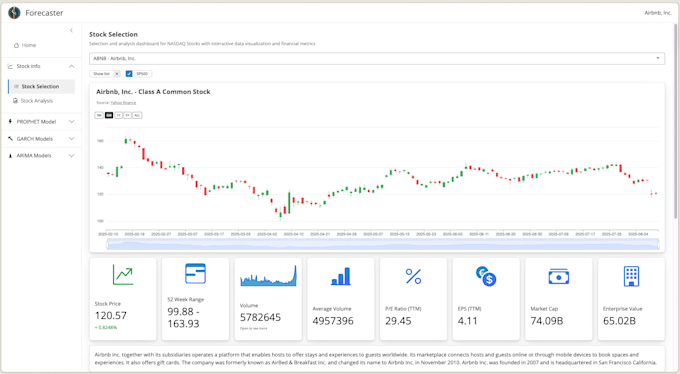Select the 5Y chart range button

pos(128,115)
